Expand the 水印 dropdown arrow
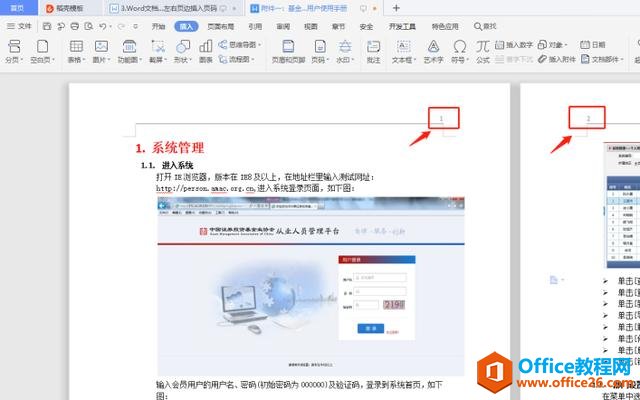Screen dimensions: 640x400 click(353, 60)
